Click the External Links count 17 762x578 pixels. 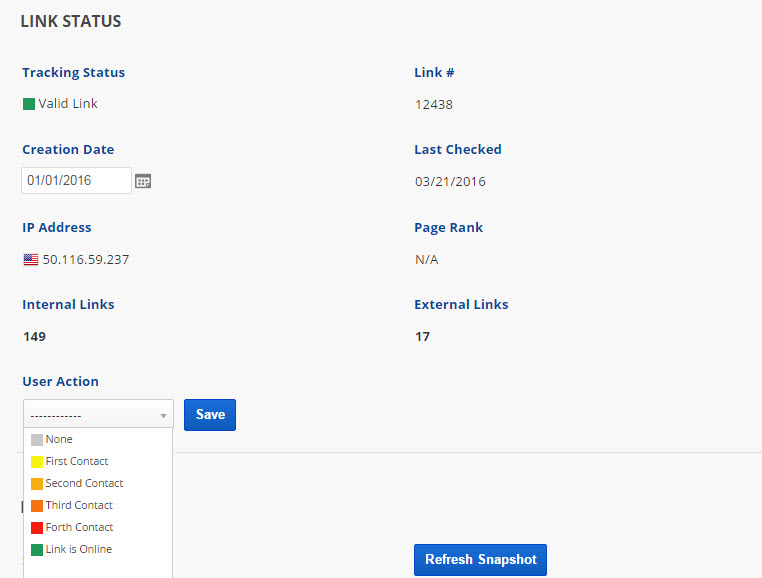coord(422,337)
